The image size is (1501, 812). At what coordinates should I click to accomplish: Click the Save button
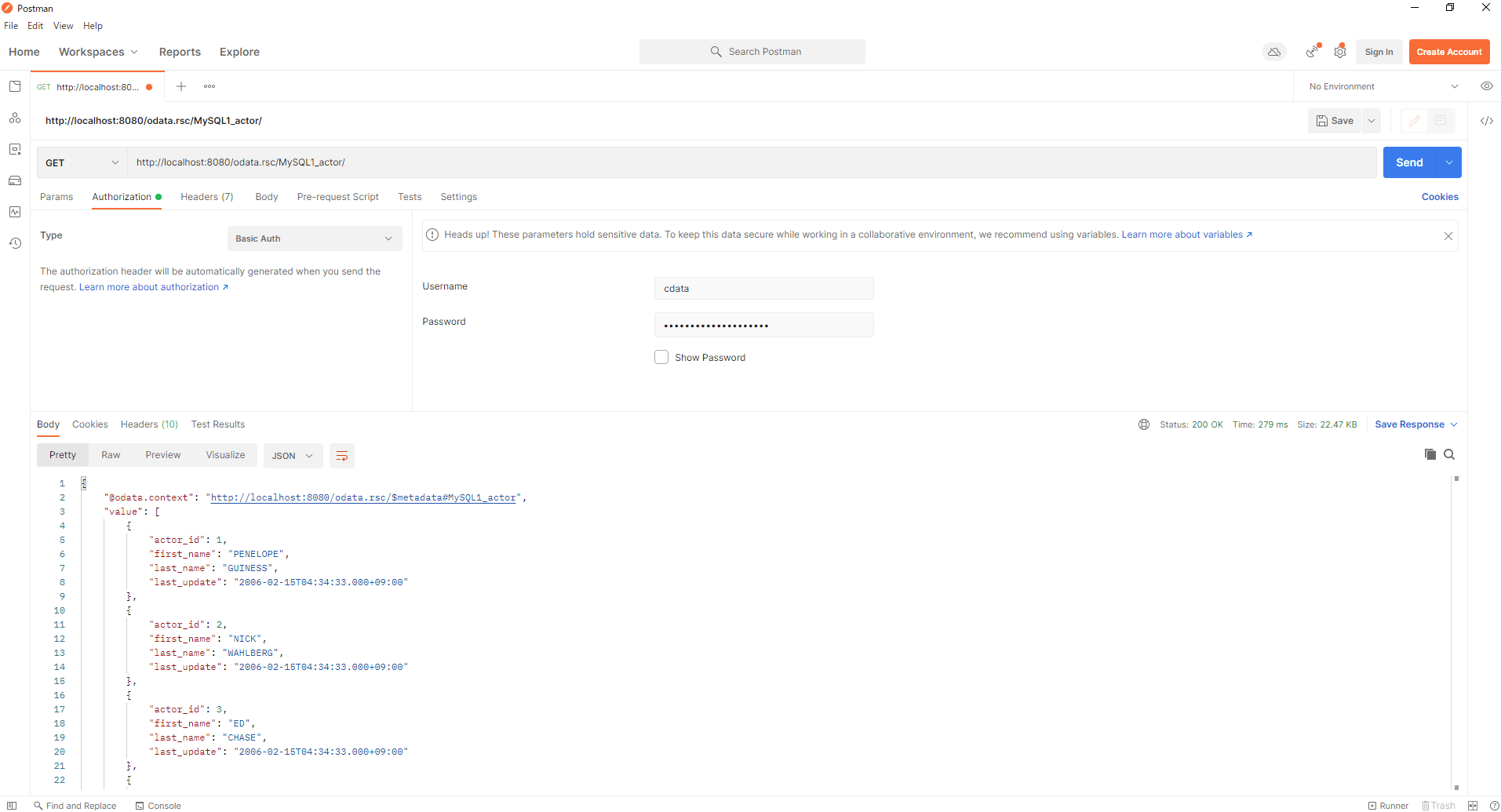(1335, 121)
